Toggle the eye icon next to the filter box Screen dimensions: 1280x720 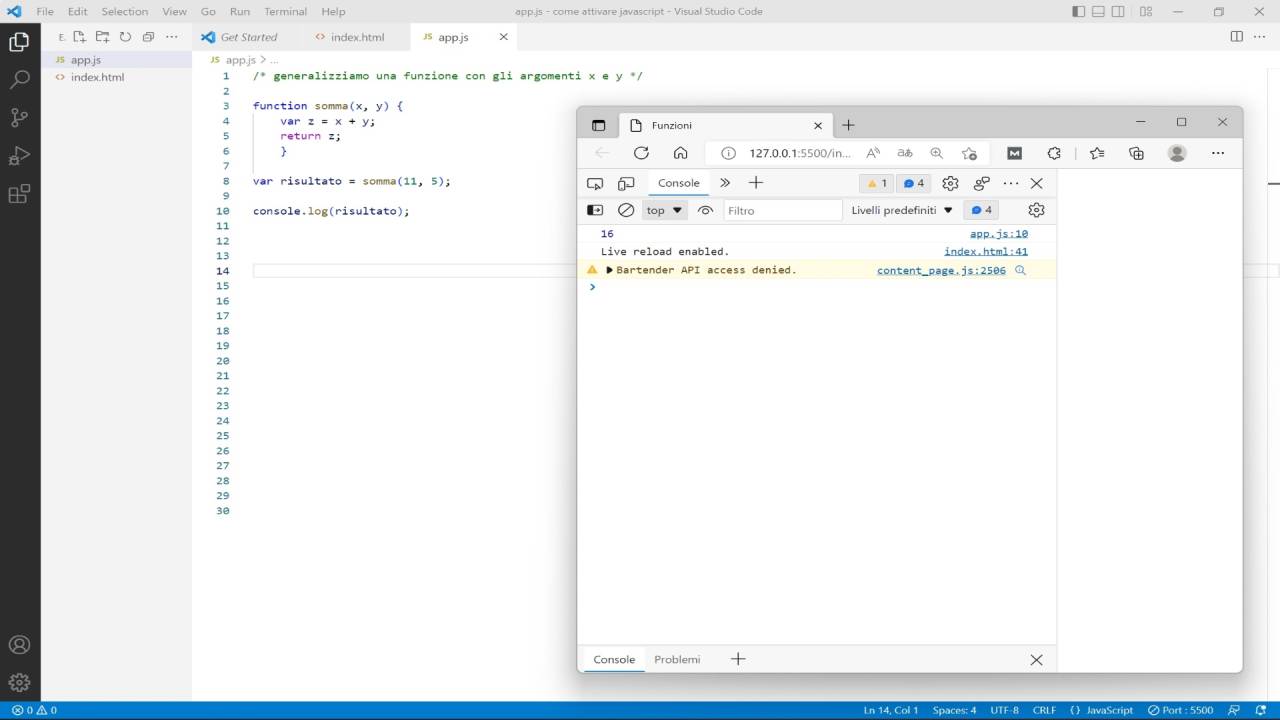pos(705,210)
